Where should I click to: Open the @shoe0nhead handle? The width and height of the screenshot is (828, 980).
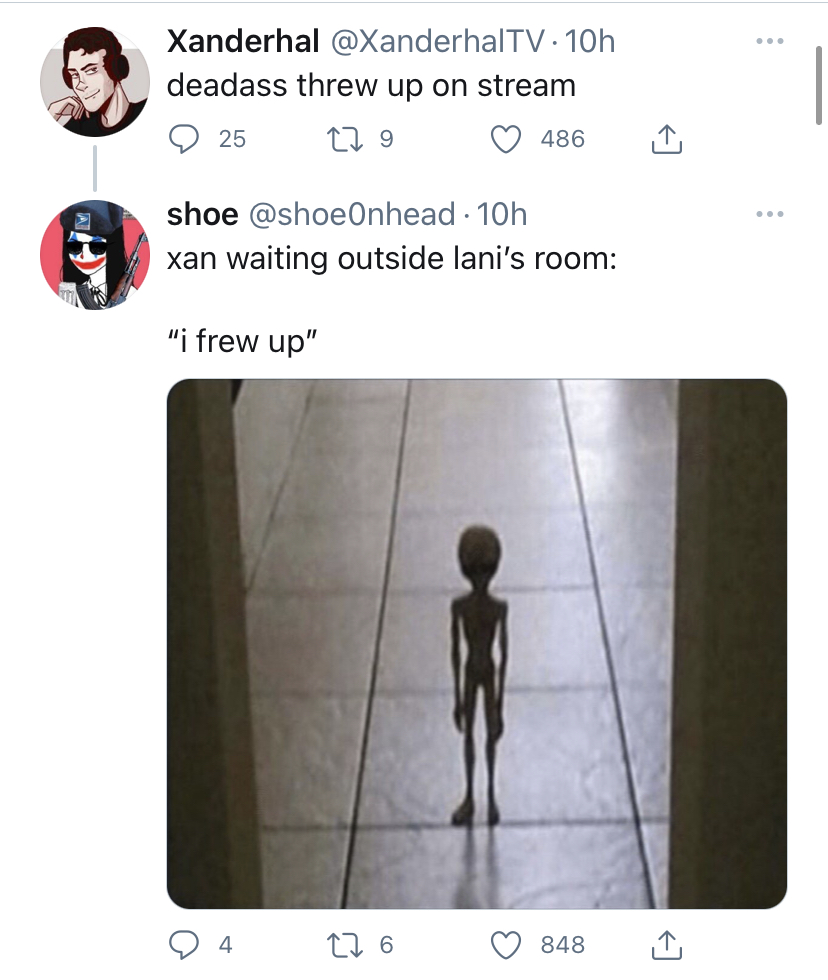click(352, 214)
